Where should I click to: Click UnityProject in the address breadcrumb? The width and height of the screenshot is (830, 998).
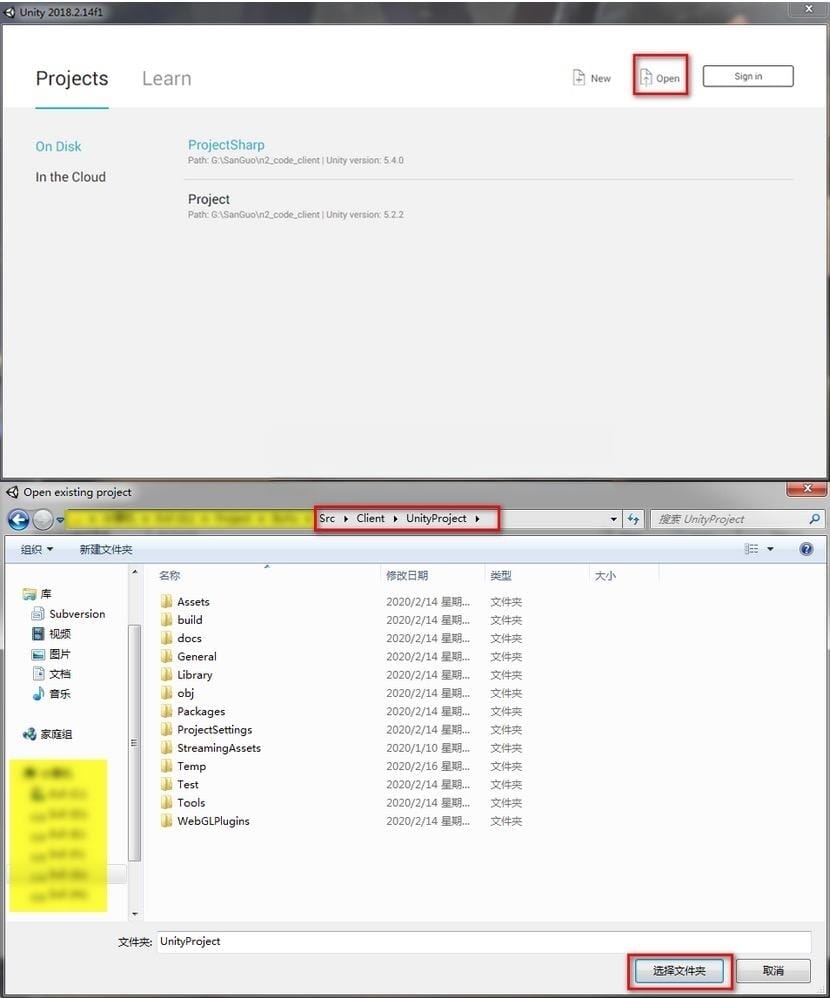tap(436, 518)
